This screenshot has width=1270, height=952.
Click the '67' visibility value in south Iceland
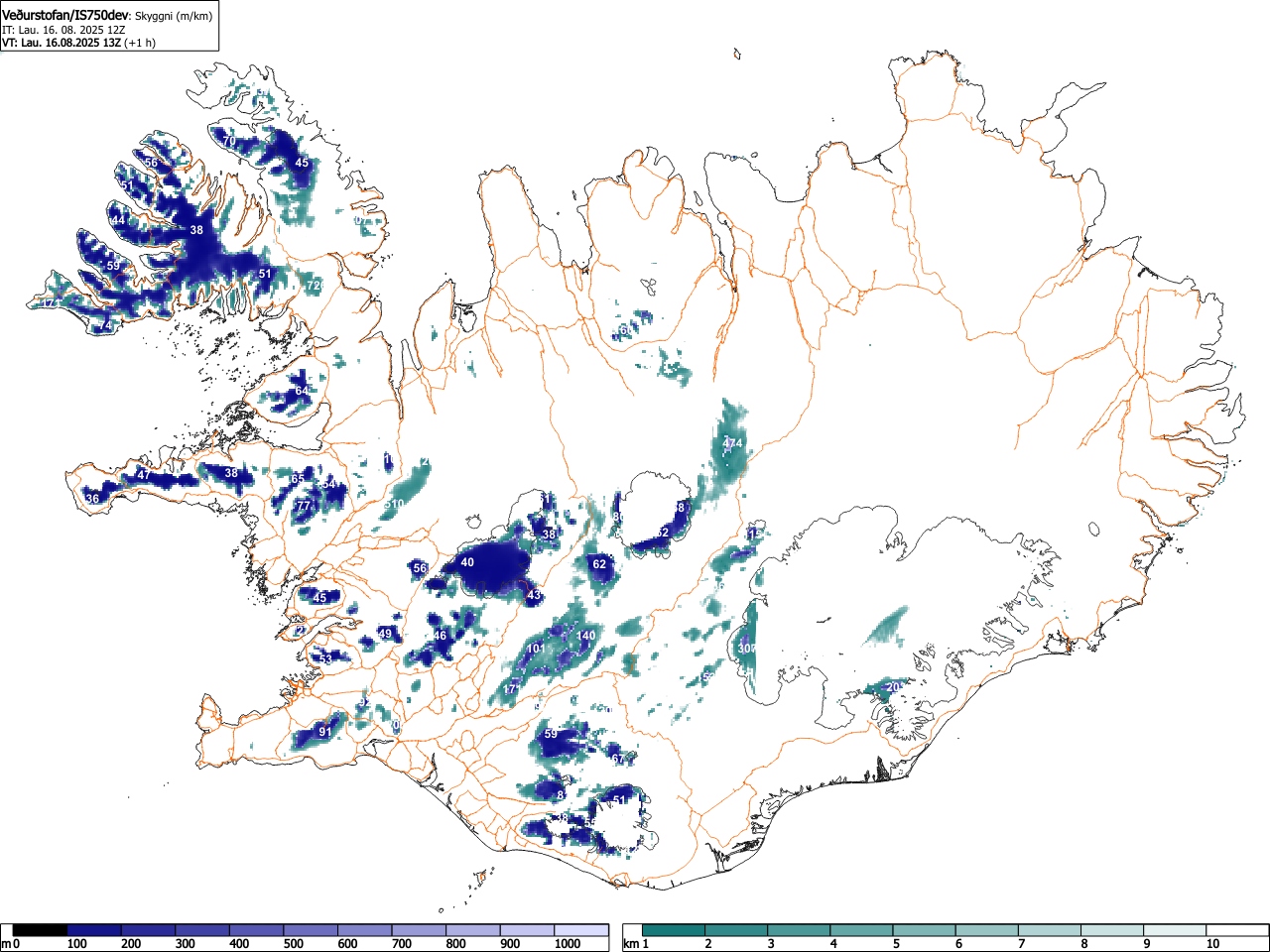618,760
